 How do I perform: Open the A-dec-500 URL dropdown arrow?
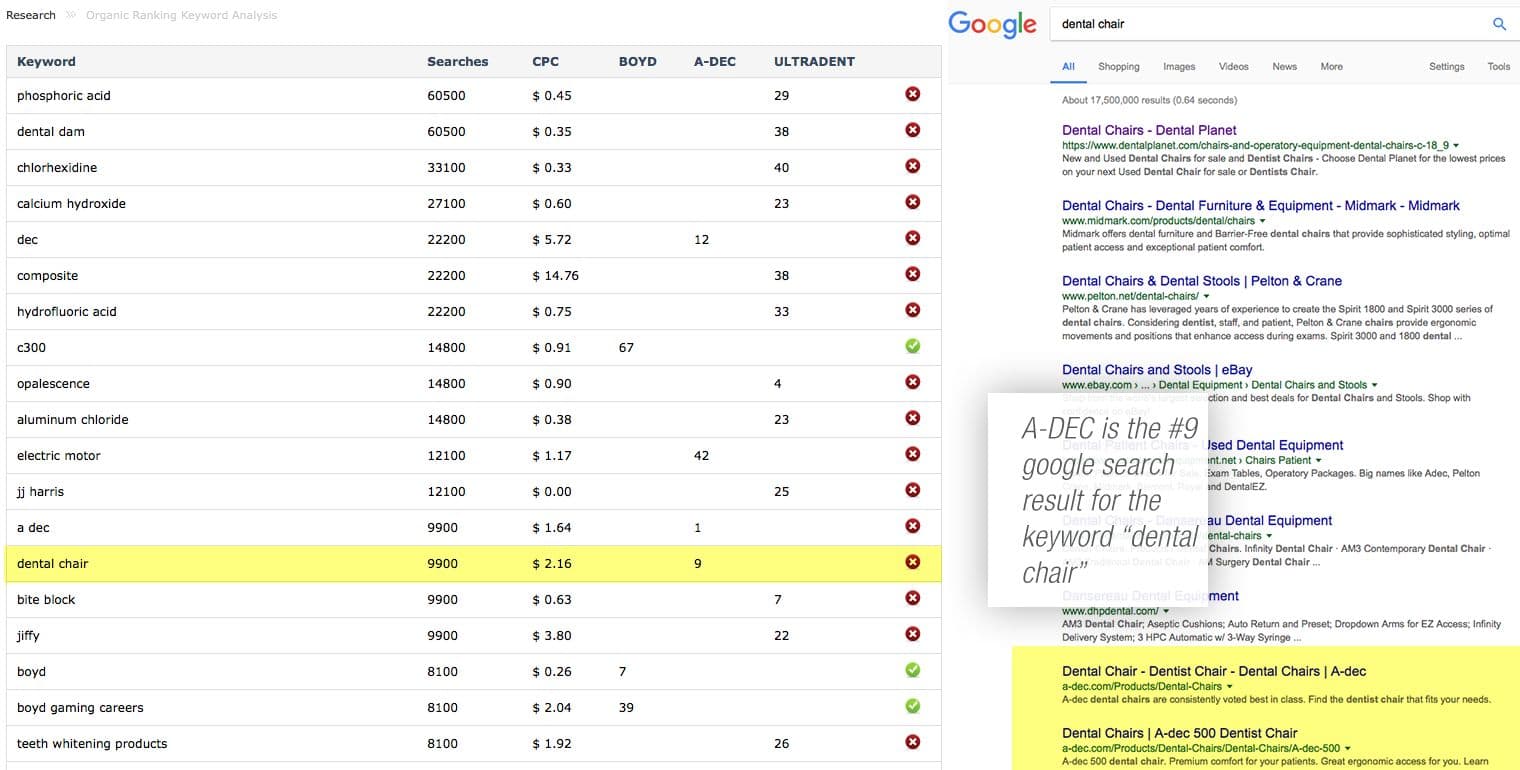pos(1348,749)
